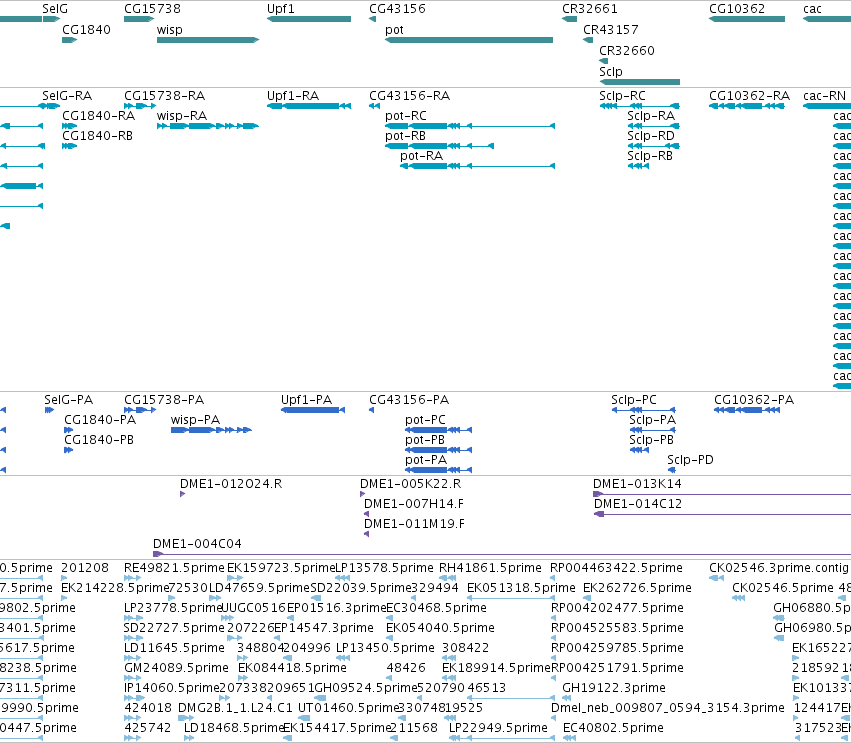851x743 pixels.
Task: Select the CK02546.3prime.contig EST label
Action: 779,568
